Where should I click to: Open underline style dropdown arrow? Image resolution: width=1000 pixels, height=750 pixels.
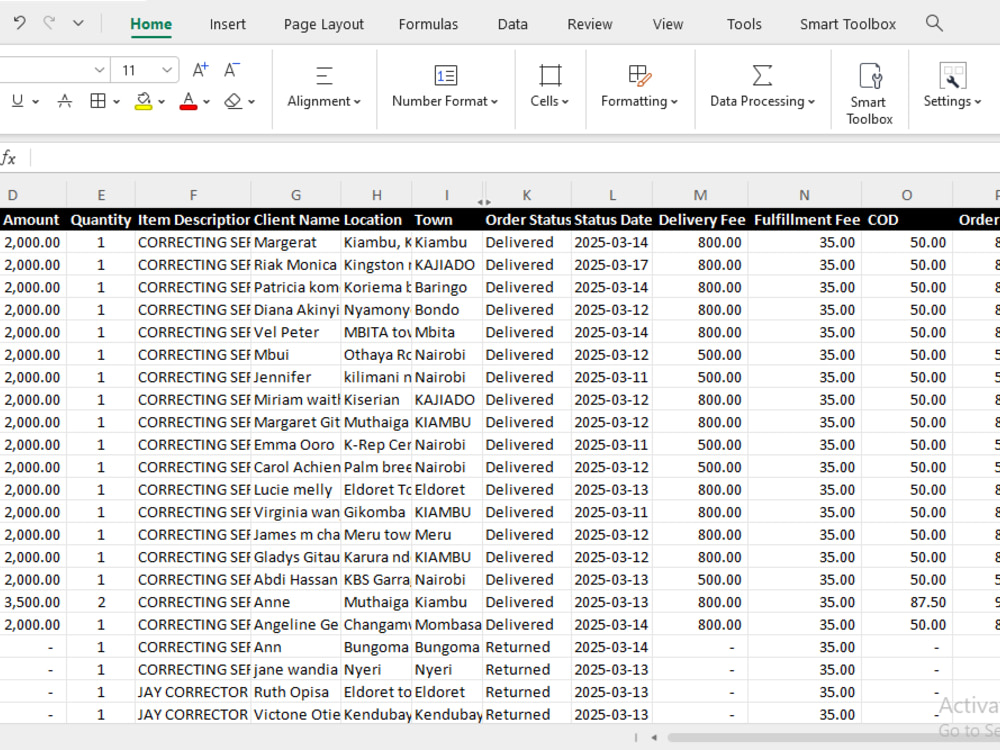click(x=35, y=101)
